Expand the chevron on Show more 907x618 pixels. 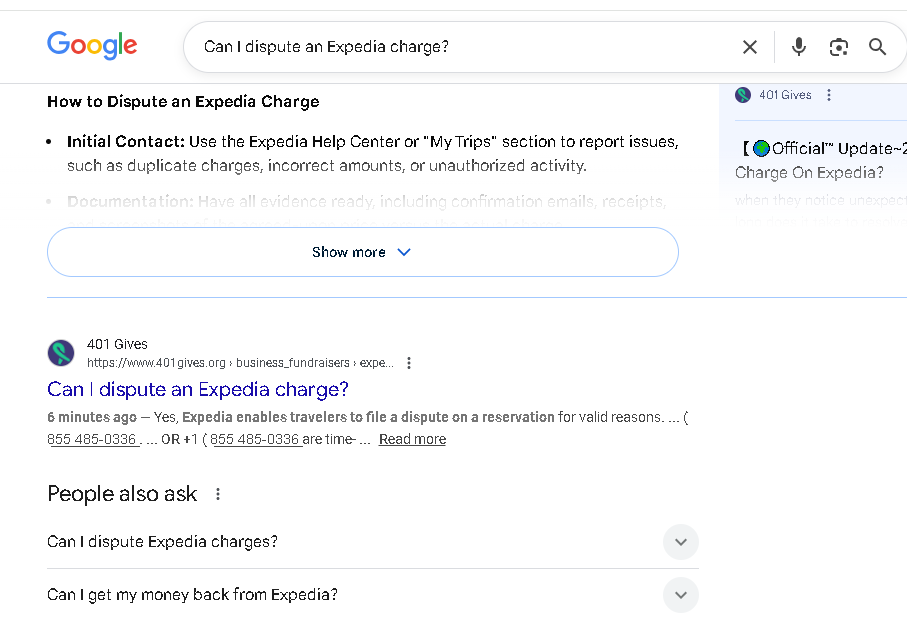(x=404, y=252)
